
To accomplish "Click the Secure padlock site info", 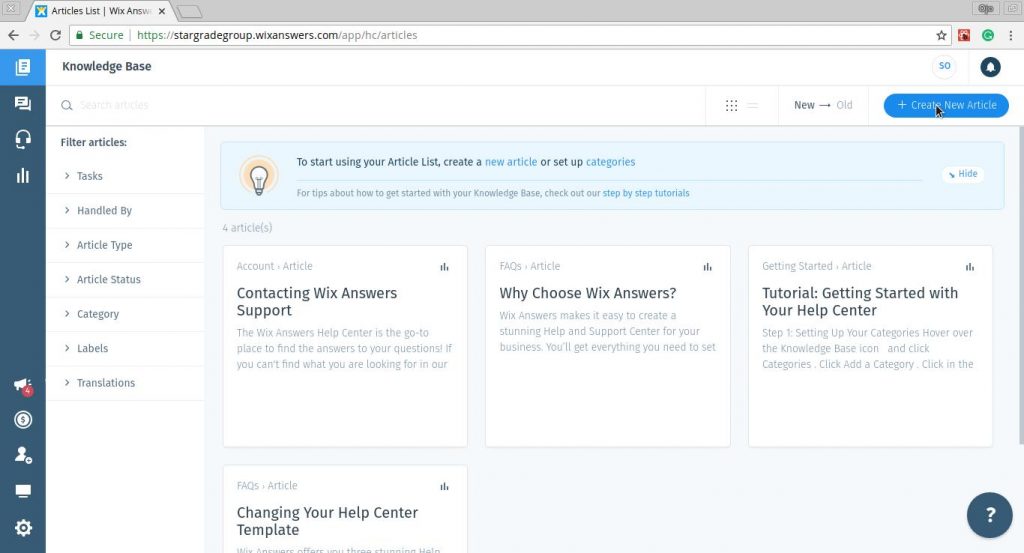I will coord(99,35).
